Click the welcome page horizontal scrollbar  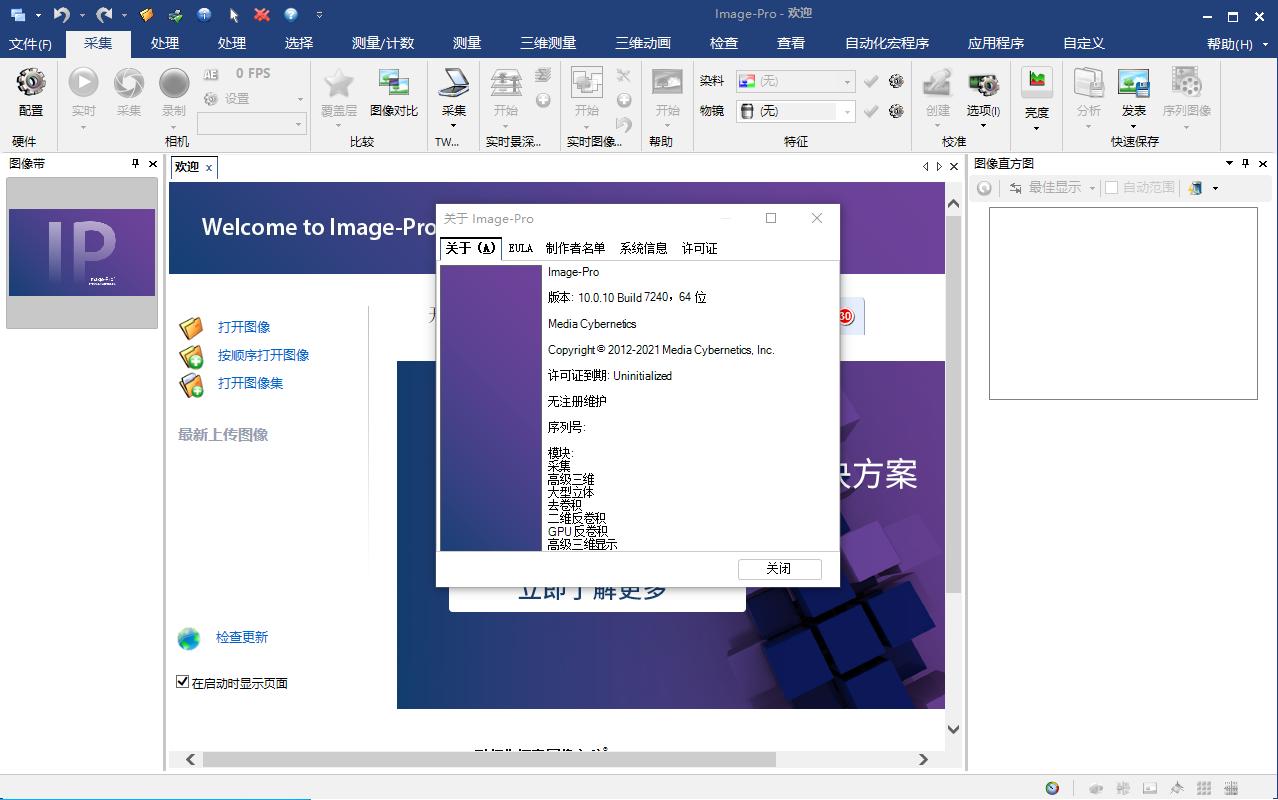[489, 759]
